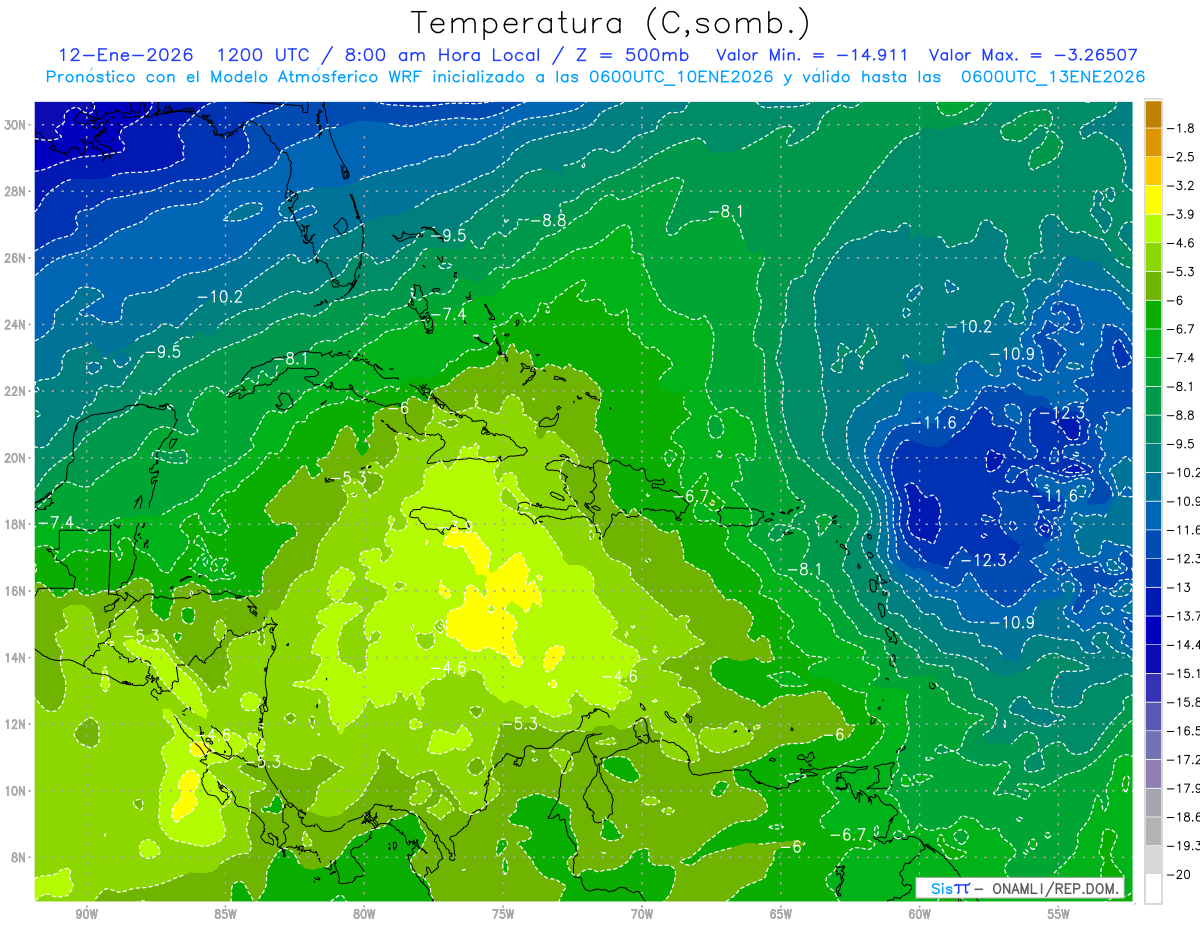
Task: Click the "-17.9" colorbar label
Action: click(x=1184, y=788)
